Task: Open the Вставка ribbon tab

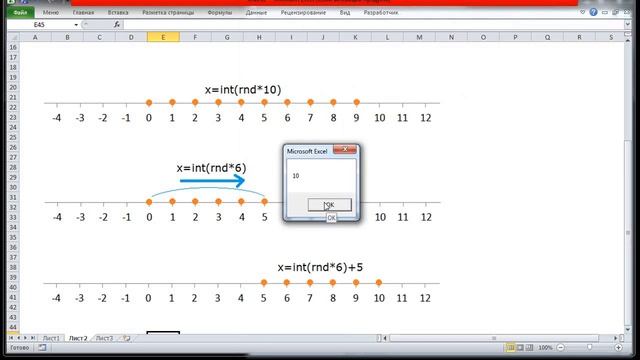Action: tap(118, 13)
